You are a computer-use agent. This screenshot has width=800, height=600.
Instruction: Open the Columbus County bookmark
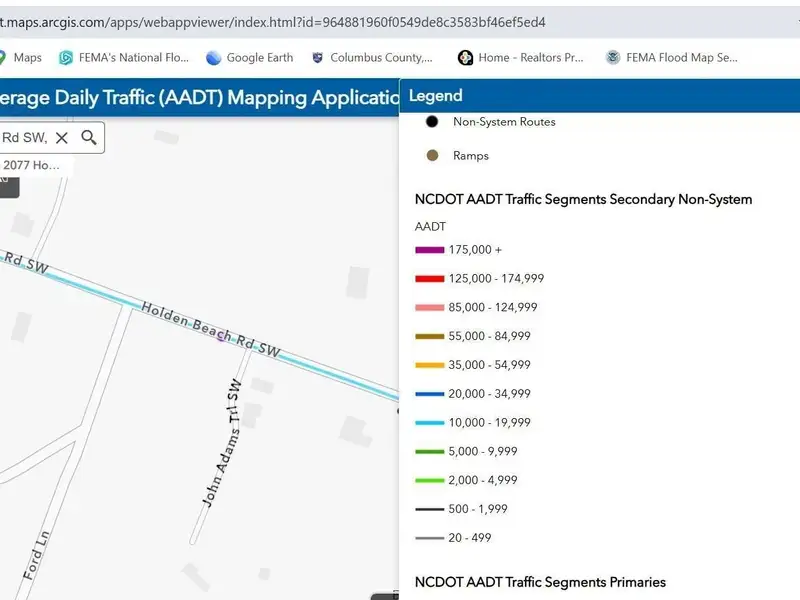coord(372,58)
